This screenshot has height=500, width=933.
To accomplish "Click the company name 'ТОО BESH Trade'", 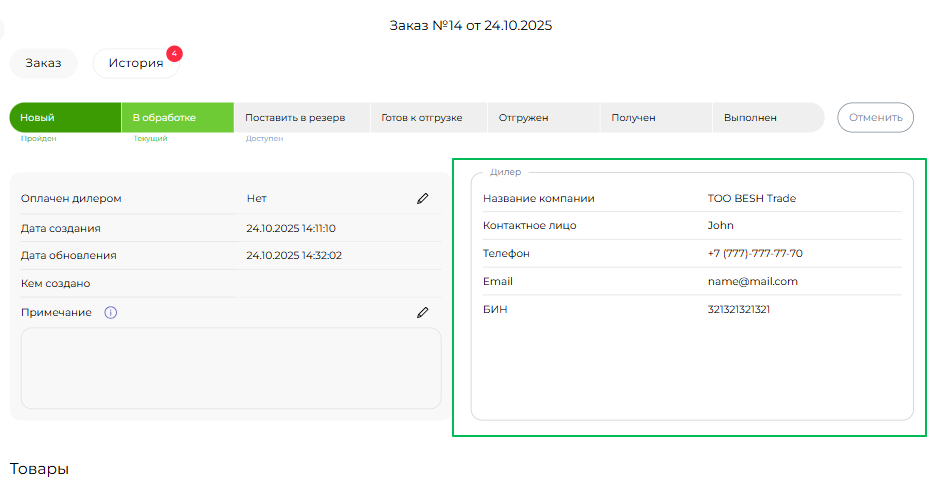I will 751,198.
